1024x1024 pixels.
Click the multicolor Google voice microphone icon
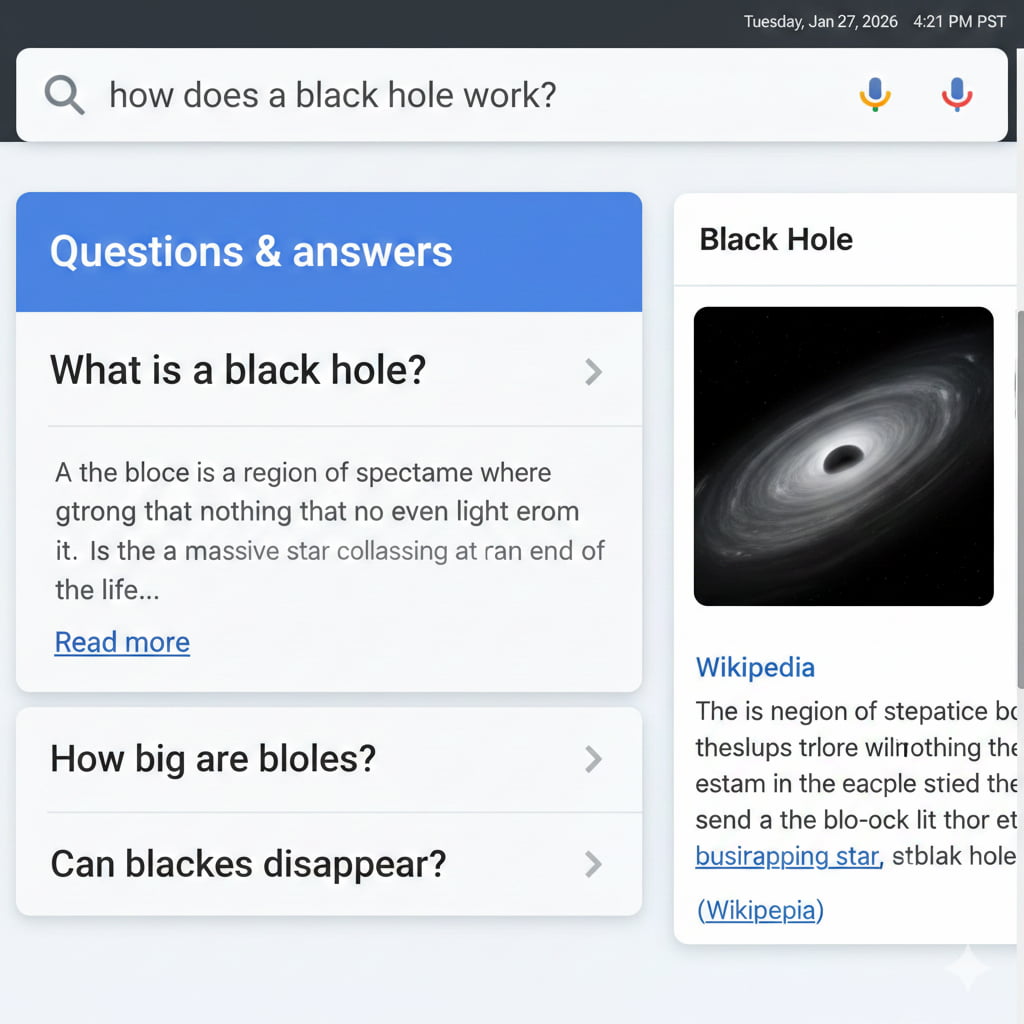(875, 93)
